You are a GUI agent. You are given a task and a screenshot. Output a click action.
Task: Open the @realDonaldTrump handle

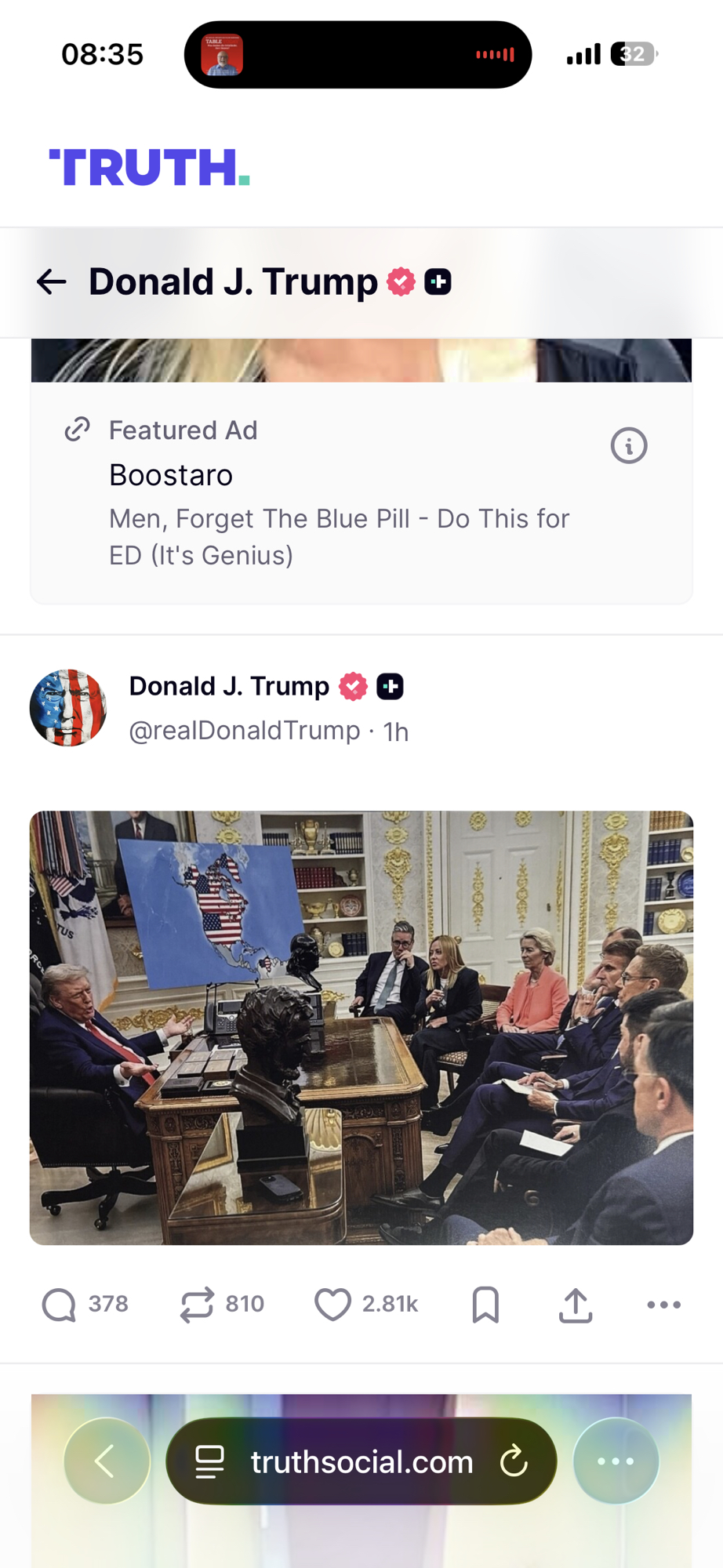[x=244, y=731]
